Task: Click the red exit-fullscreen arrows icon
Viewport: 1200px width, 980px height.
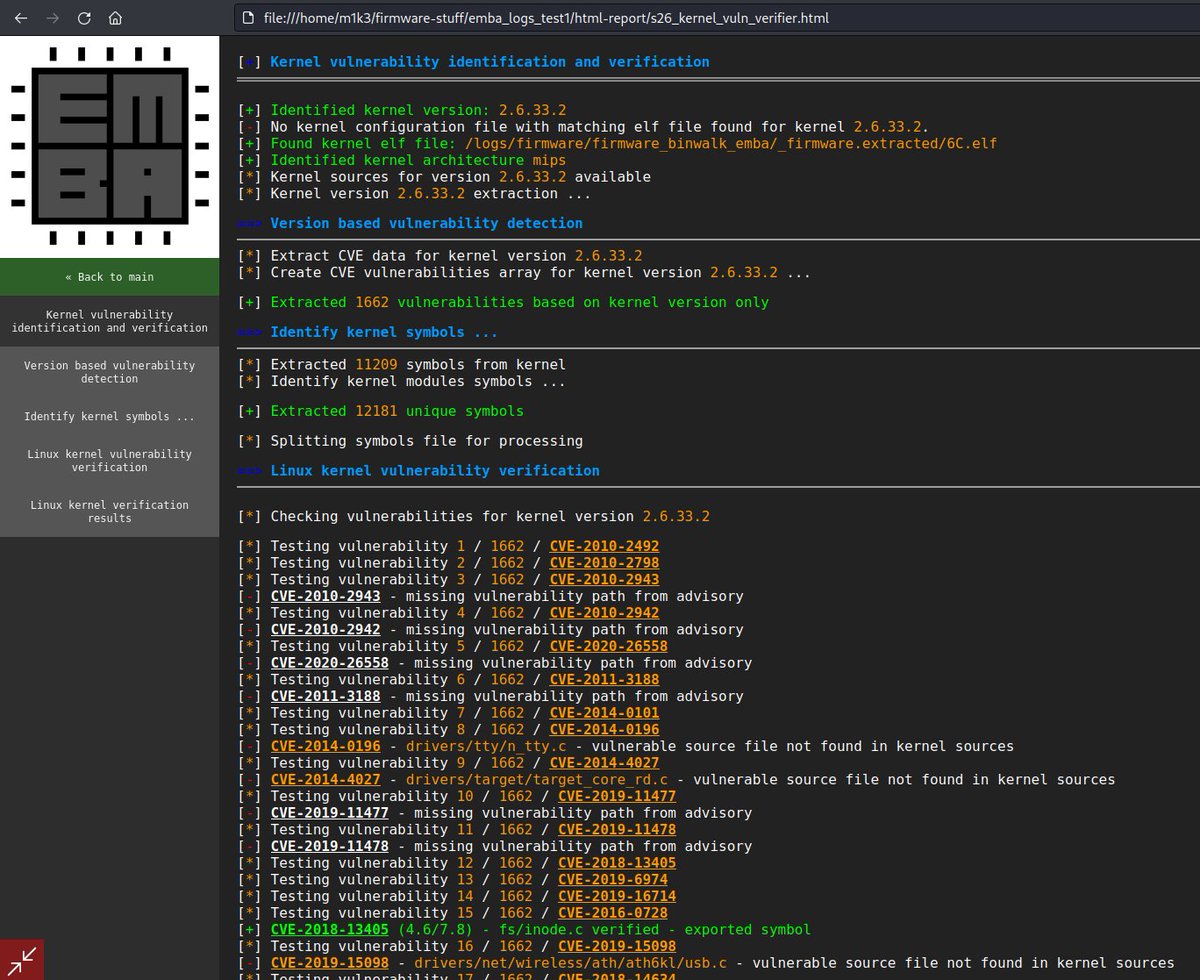Action: [x=20, y=960]
